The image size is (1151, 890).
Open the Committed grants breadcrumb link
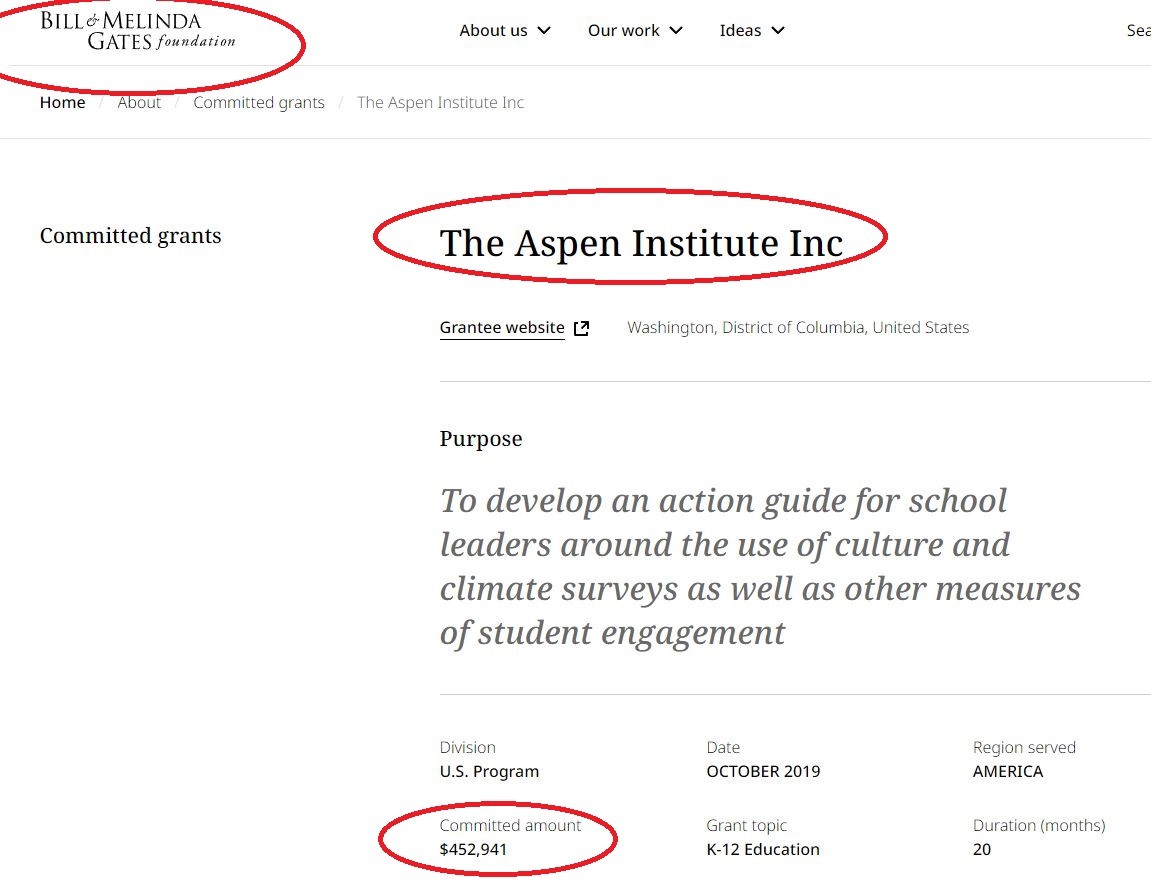pos(259,102)
